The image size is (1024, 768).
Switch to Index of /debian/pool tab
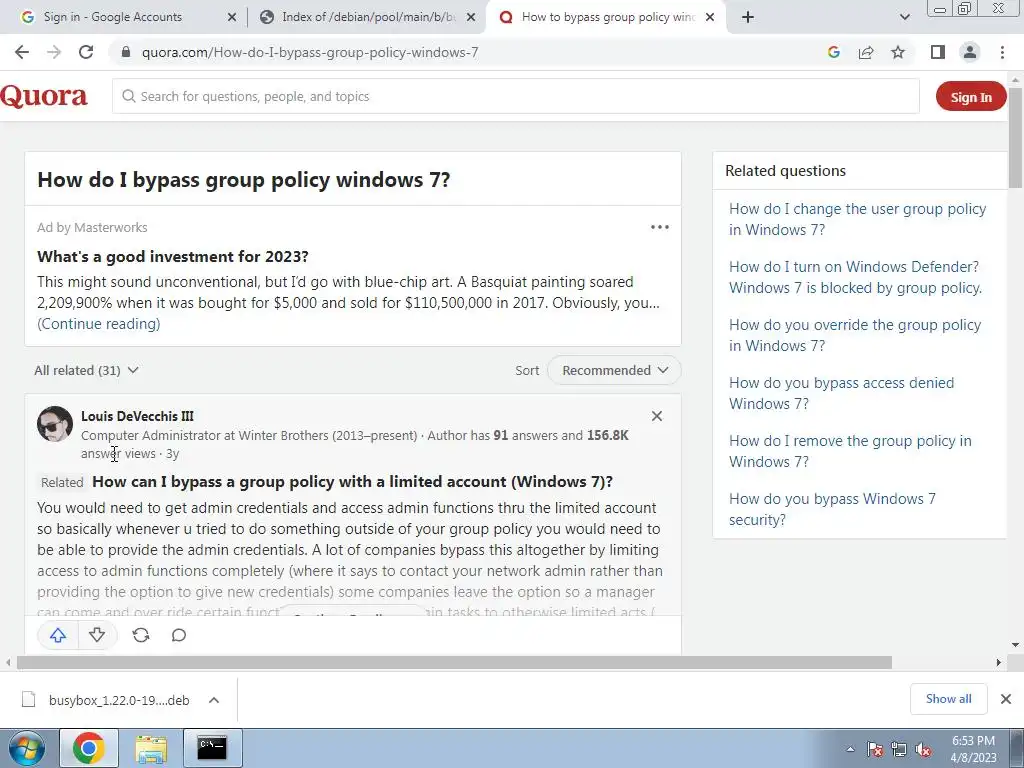[368, 17]
